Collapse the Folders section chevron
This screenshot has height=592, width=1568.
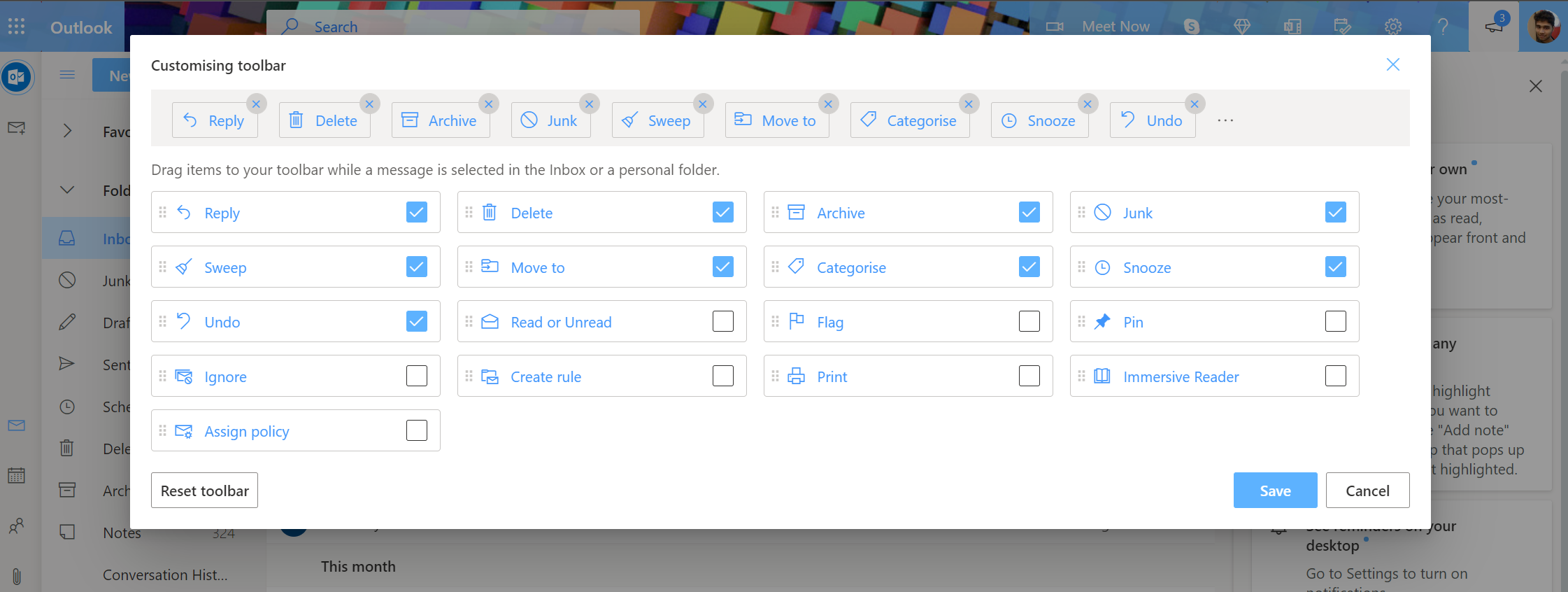pos(67,190)
